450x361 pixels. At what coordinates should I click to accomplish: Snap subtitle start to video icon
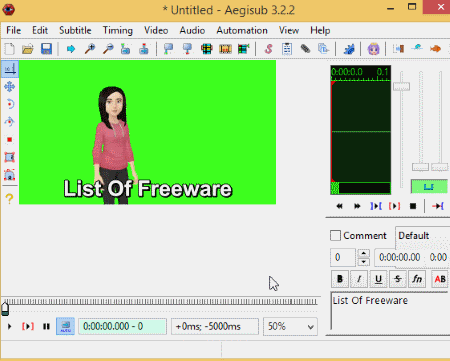[168, 49]
